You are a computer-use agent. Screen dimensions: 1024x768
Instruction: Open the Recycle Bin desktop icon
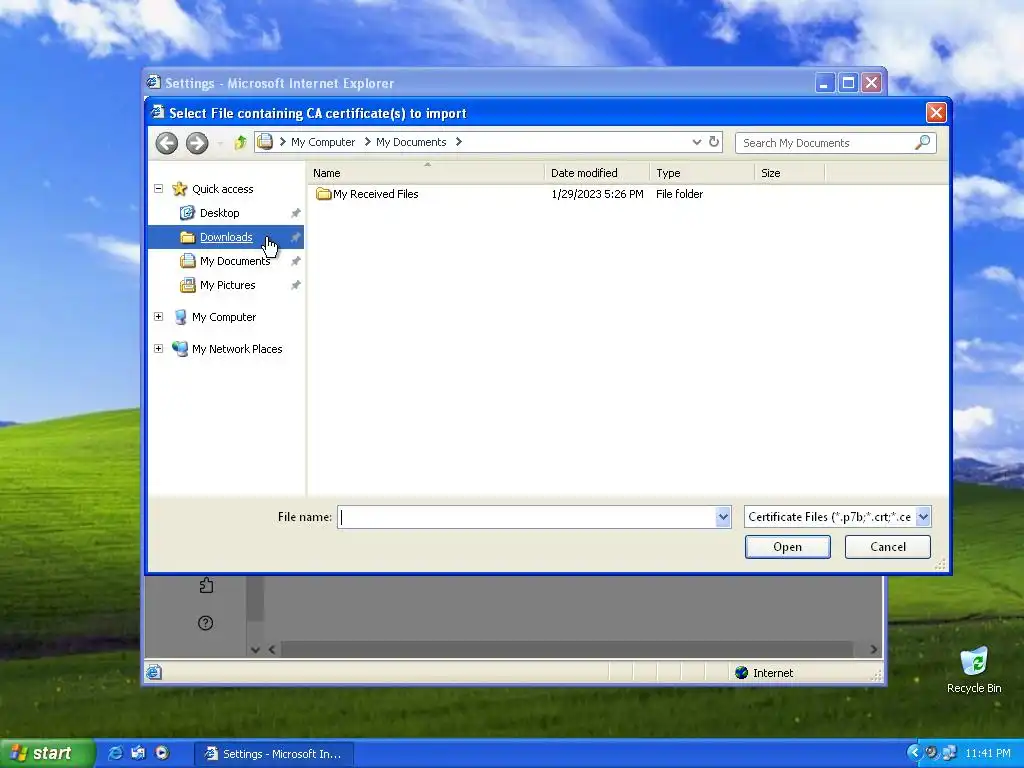(x=974, y=669)
